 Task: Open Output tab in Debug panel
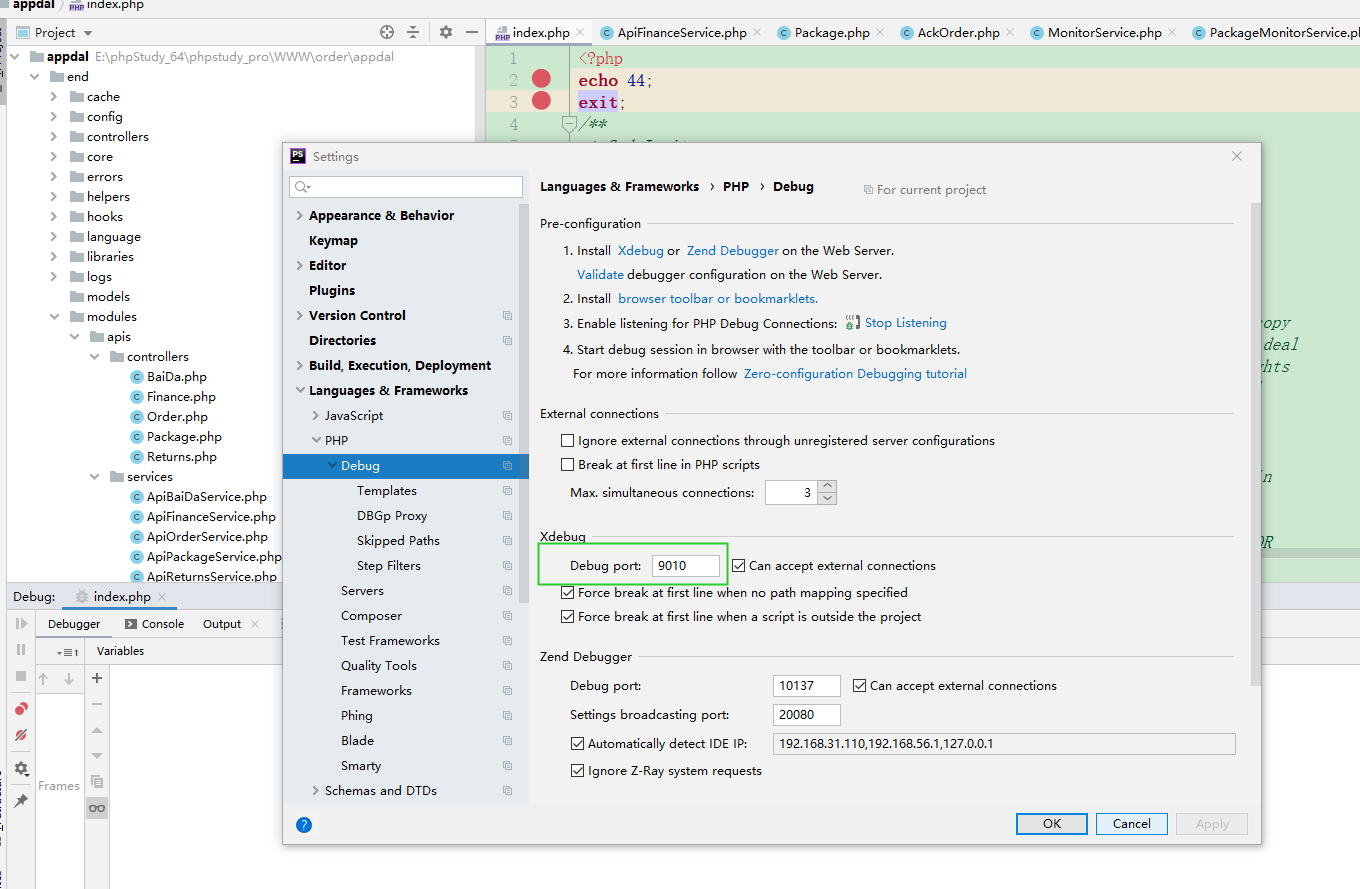[222, 624]
